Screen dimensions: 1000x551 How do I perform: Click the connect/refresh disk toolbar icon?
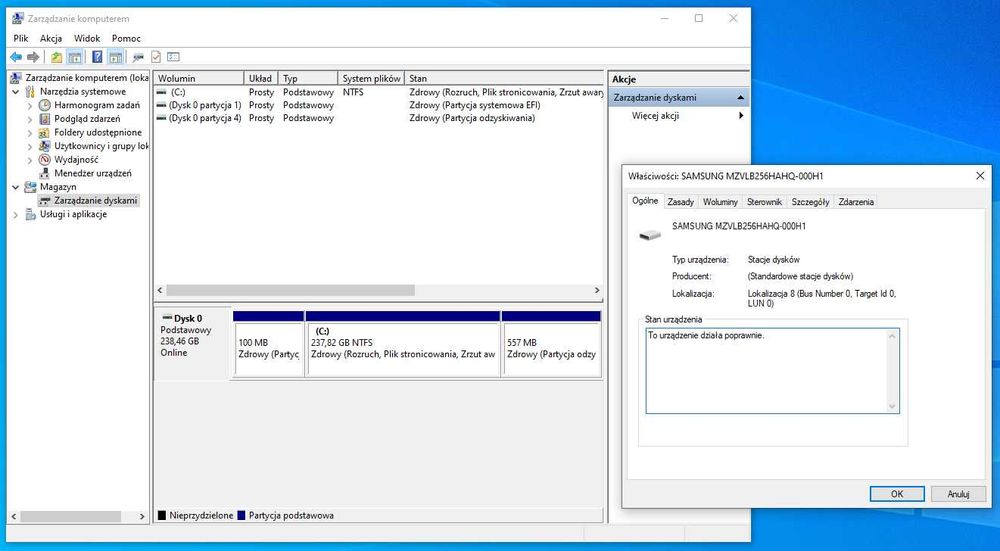tap(138, 57)
